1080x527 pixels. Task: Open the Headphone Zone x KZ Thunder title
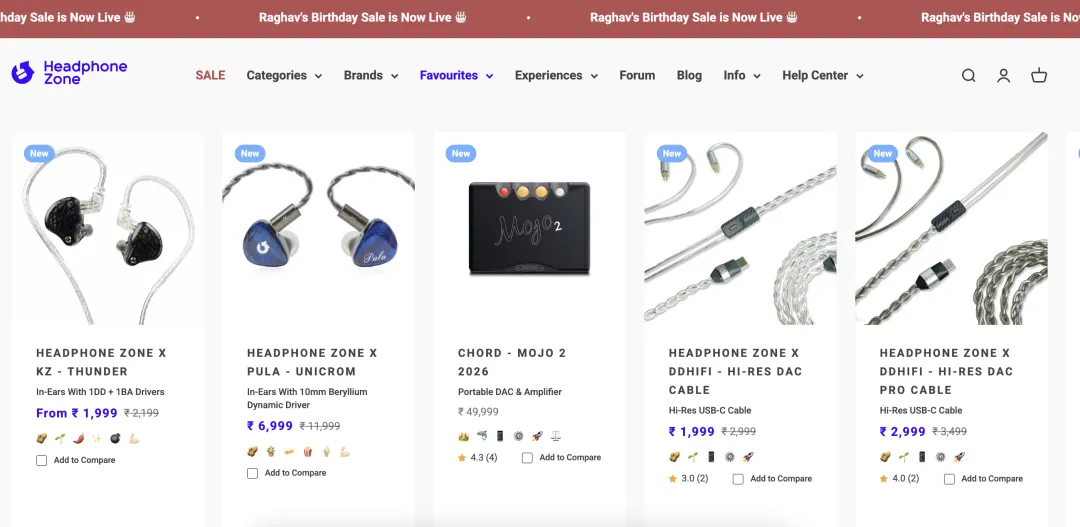pyautogui.click(x=101, y=362)
